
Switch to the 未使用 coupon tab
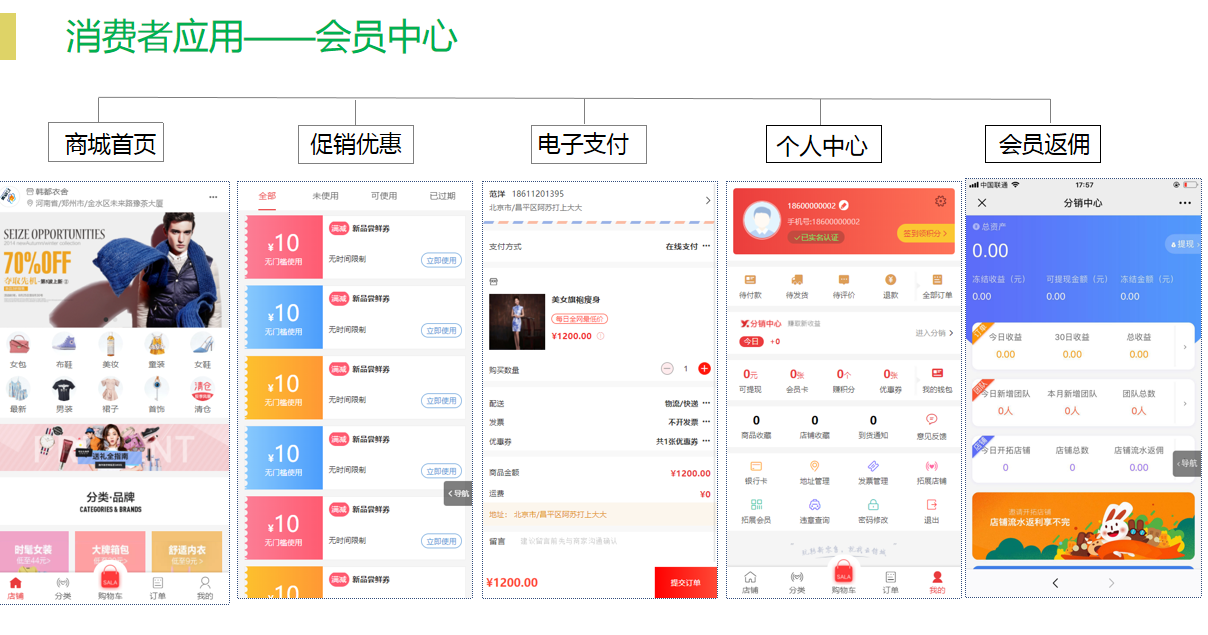point(325,196)
